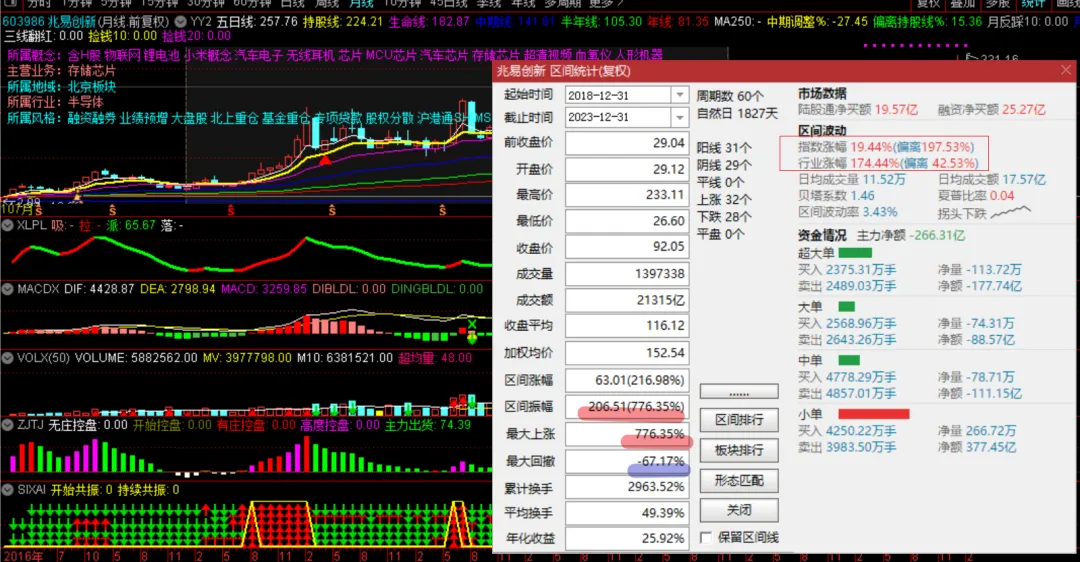
Task: Click the 板块排行 button
Action: pyautogui.click(x=739, y=450)
